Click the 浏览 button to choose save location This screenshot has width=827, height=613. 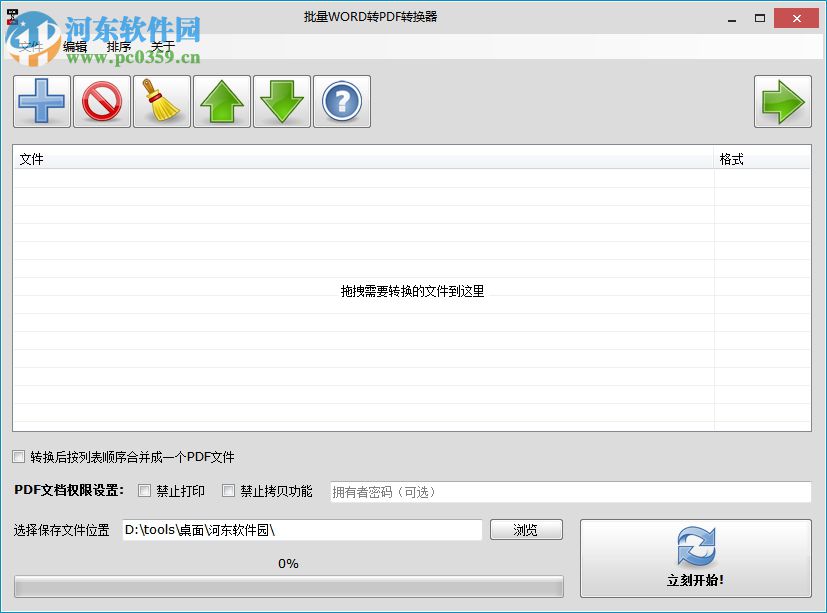[526, 529]
